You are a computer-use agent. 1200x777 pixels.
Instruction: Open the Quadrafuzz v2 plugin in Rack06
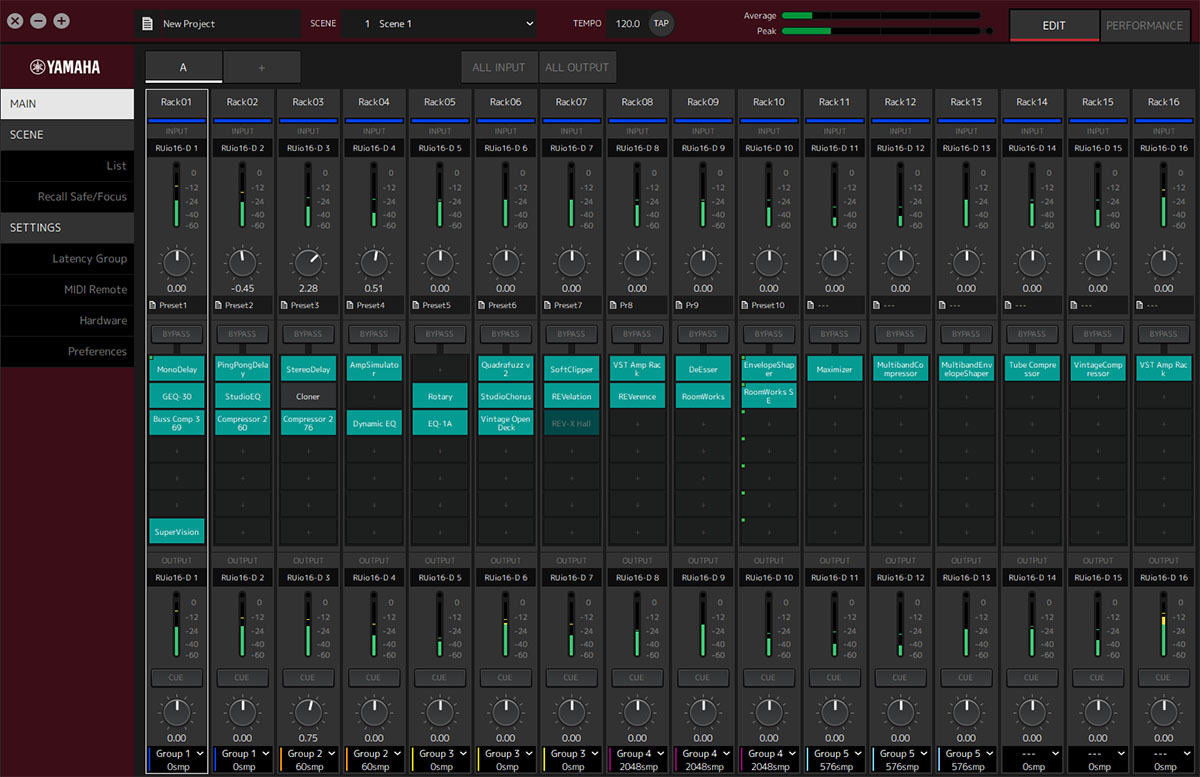pyautogui.click(x=506, y=369)
